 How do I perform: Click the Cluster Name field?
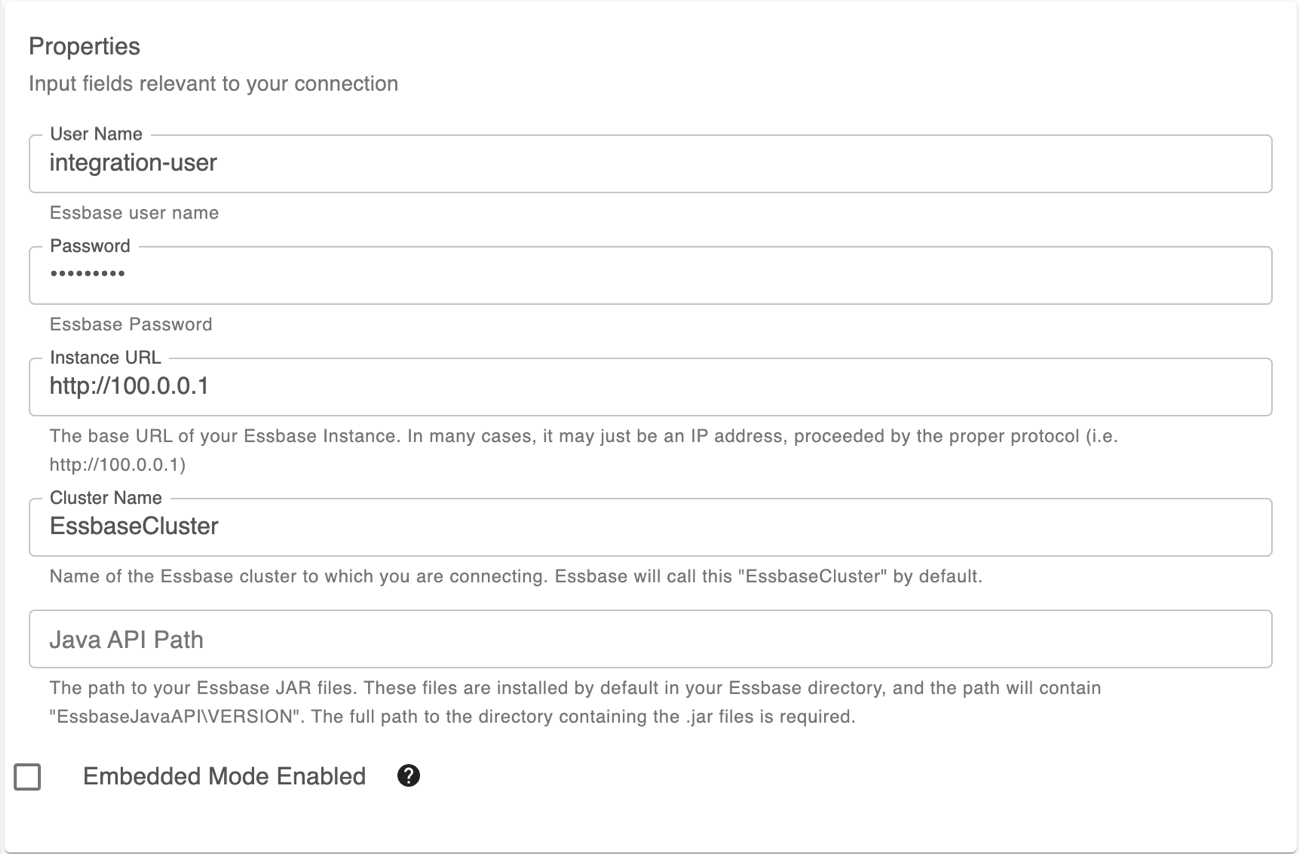pyautogui.click(x=650, y=528)
